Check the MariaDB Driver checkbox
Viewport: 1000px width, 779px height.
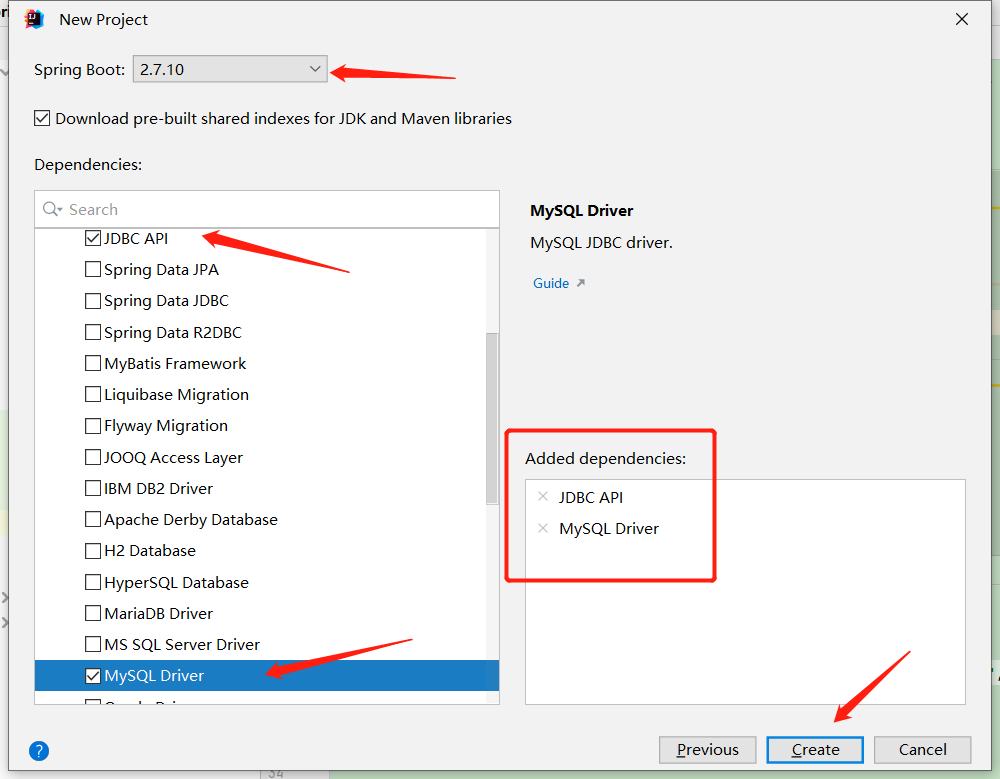(x=93, y=613)
